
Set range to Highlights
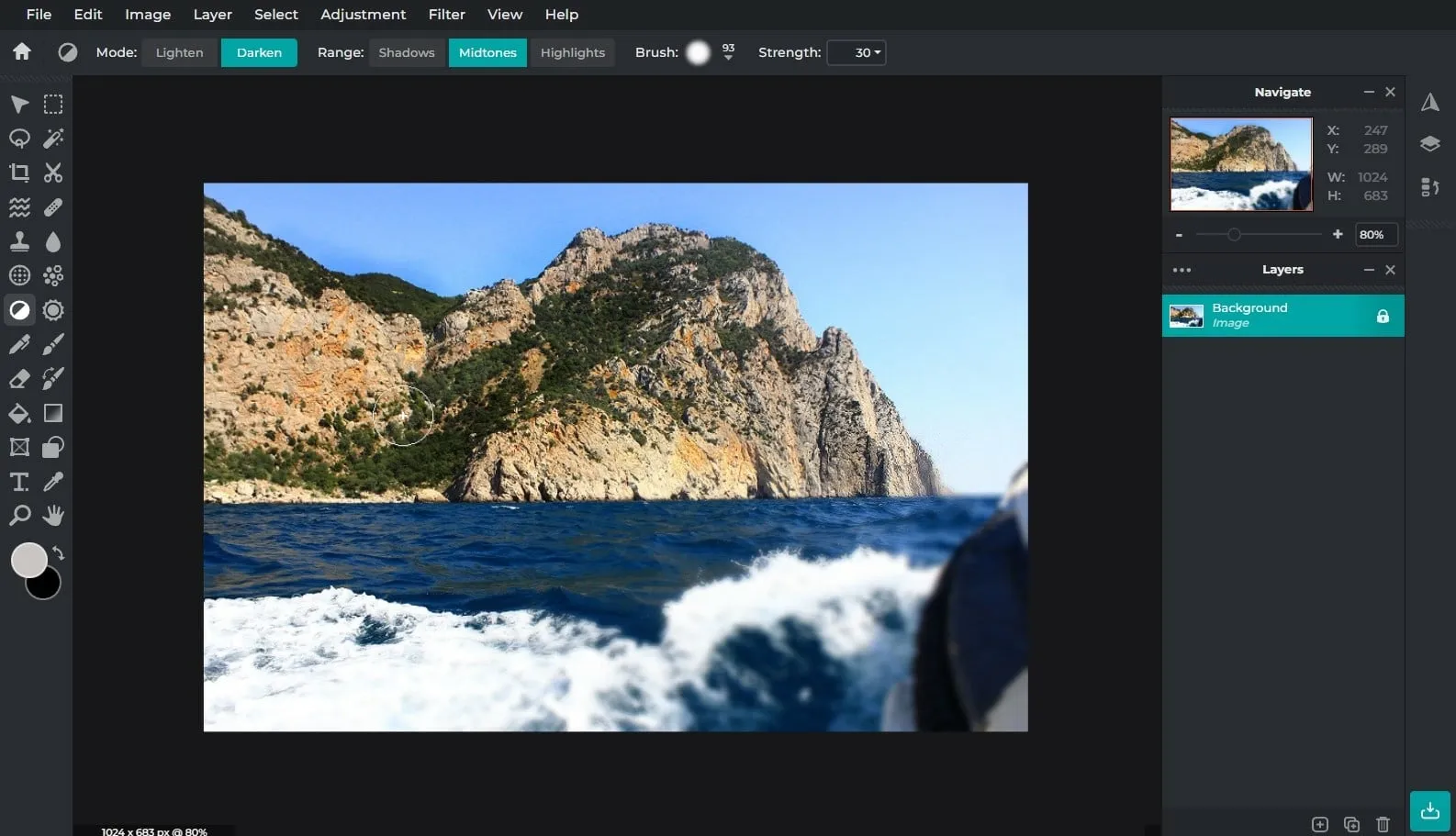(572, 52)
